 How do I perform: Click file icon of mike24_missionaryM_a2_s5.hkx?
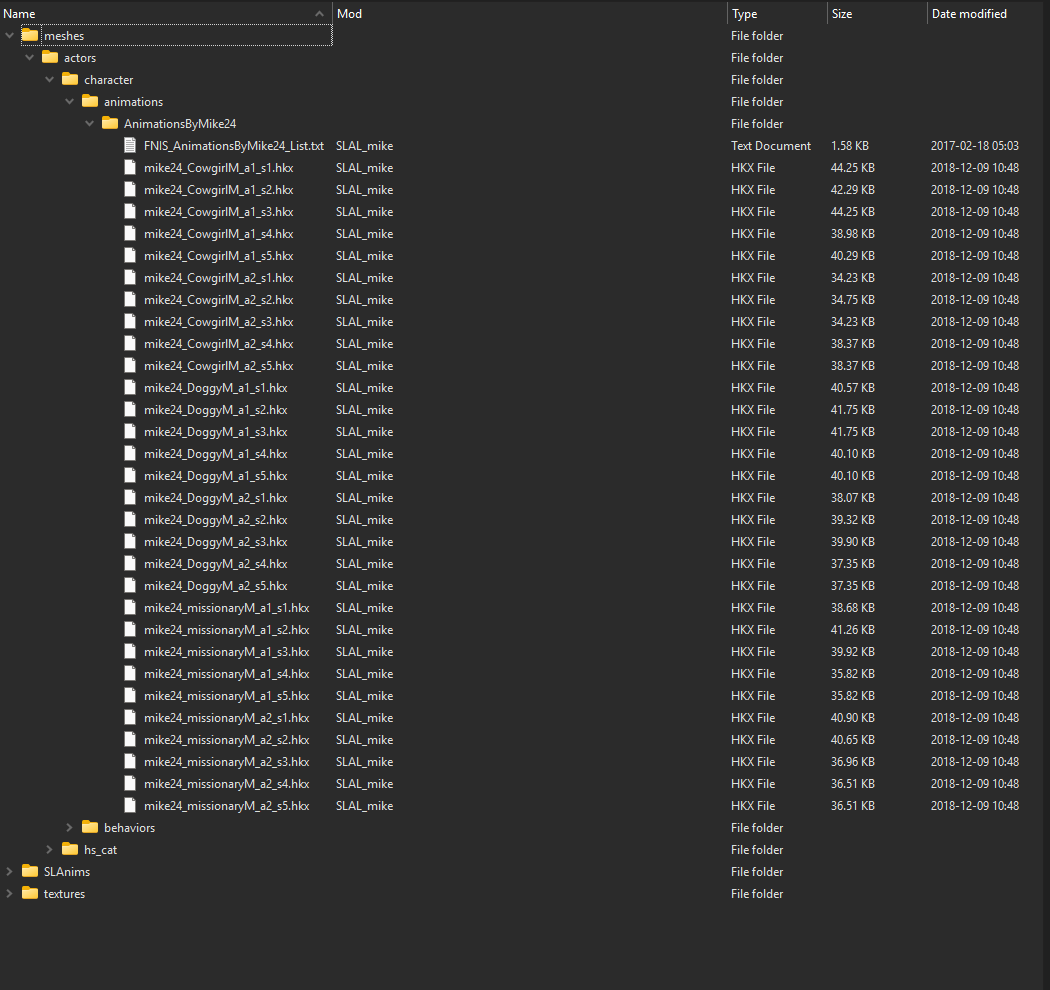click(x=130, y=806)
